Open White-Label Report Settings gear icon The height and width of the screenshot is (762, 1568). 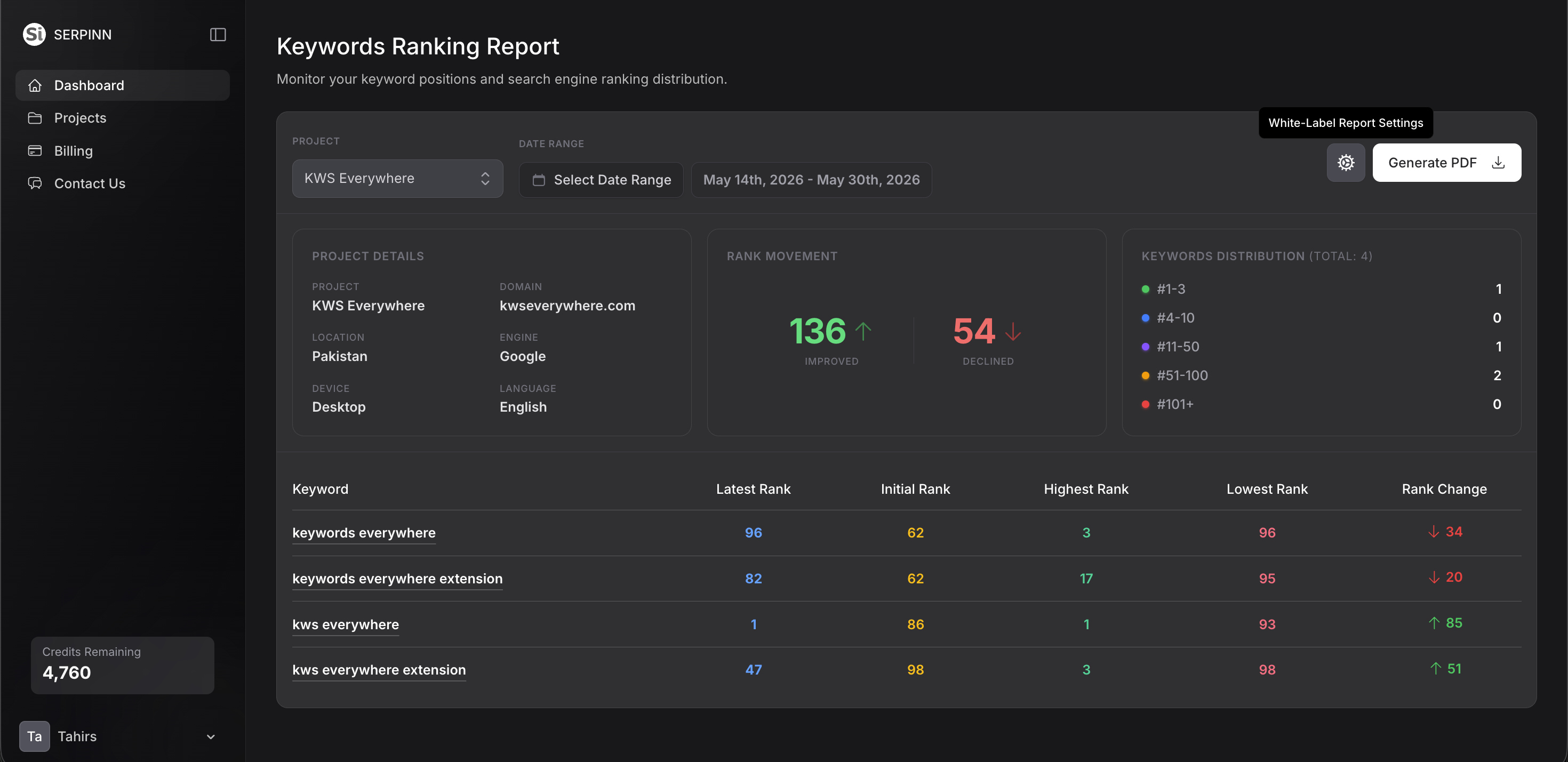tap(1346, 163)
